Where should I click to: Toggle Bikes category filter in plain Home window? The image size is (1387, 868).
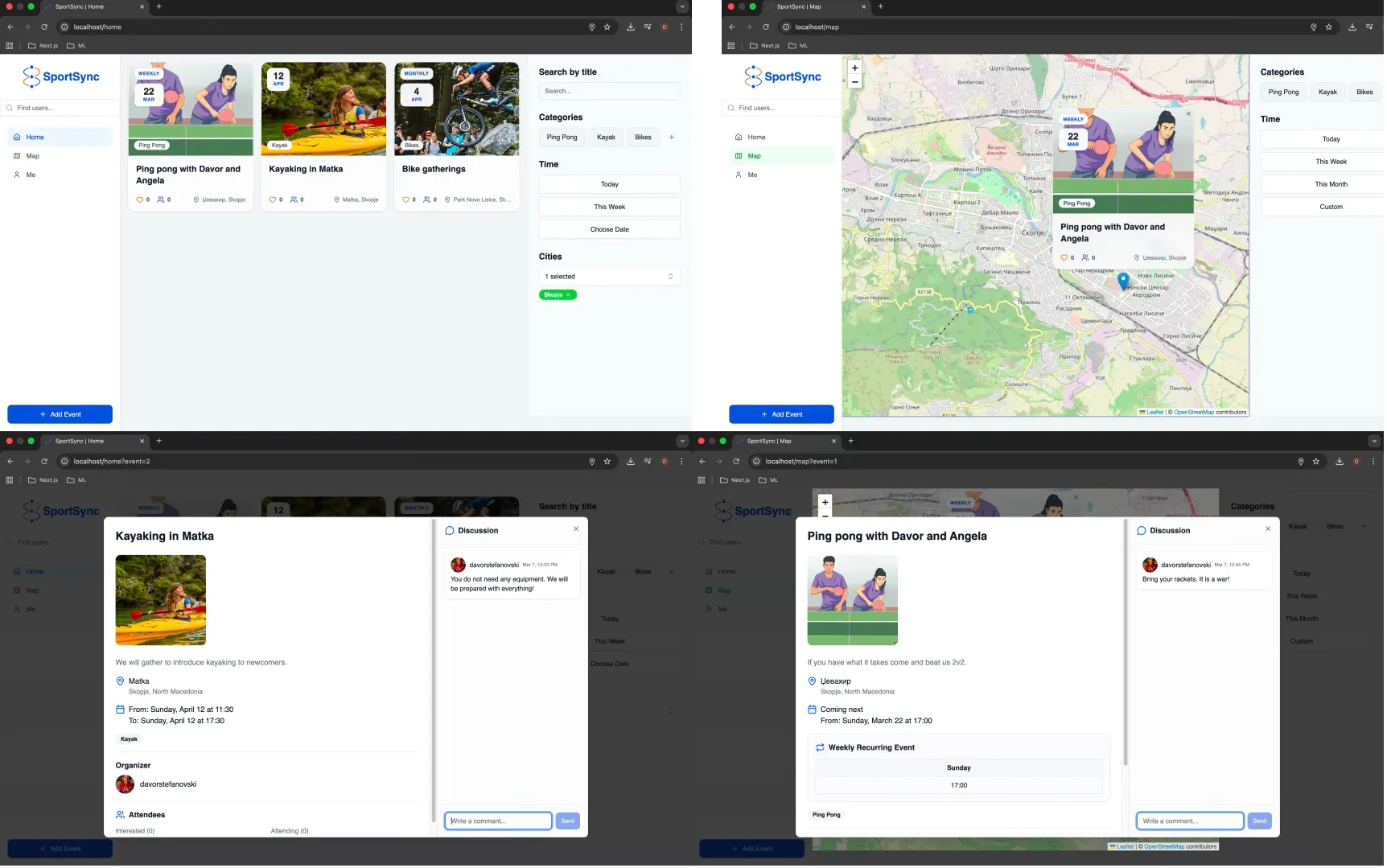point(644,138)
